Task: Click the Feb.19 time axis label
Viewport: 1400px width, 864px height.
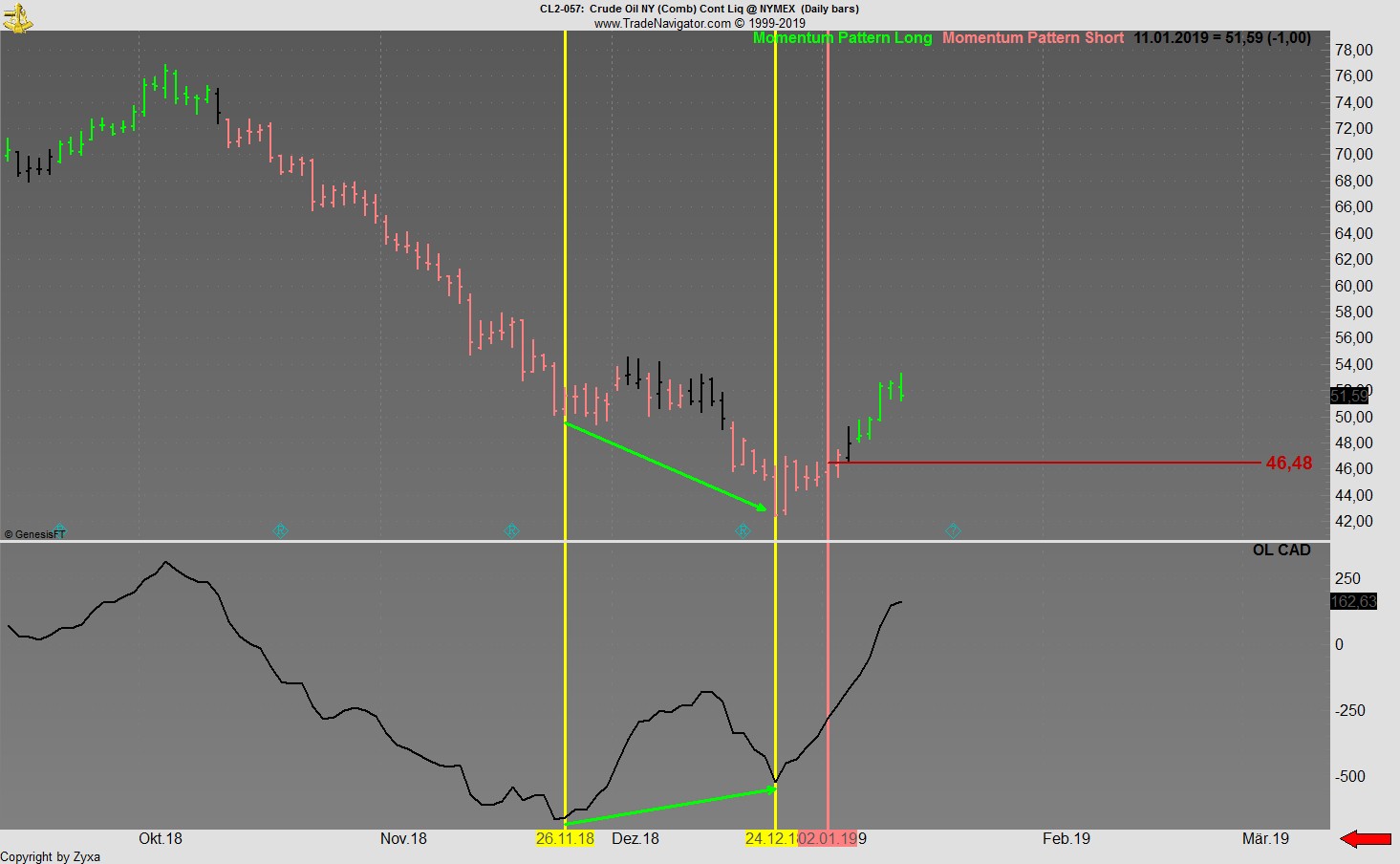Action: [1066, 839]
